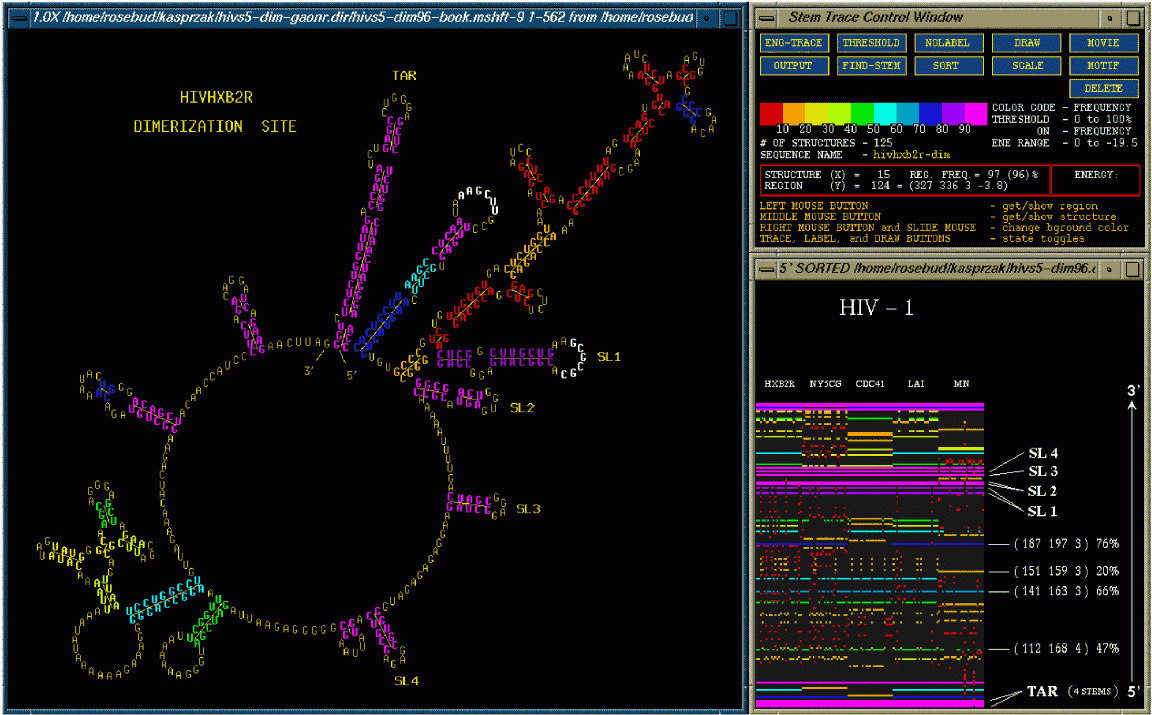Toggle the DRAW button
Viewport: 1152px width, 715px height.
click(x=1026, y=43)
